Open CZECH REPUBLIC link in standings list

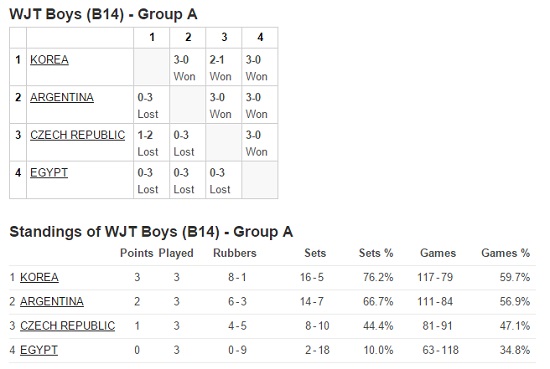[x=68, y=326]
